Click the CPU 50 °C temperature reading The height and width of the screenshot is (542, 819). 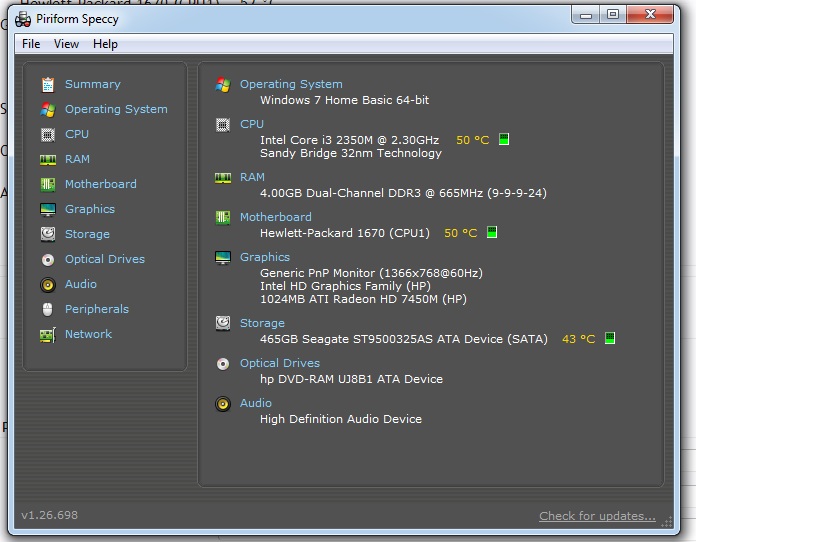coord(473,140)
